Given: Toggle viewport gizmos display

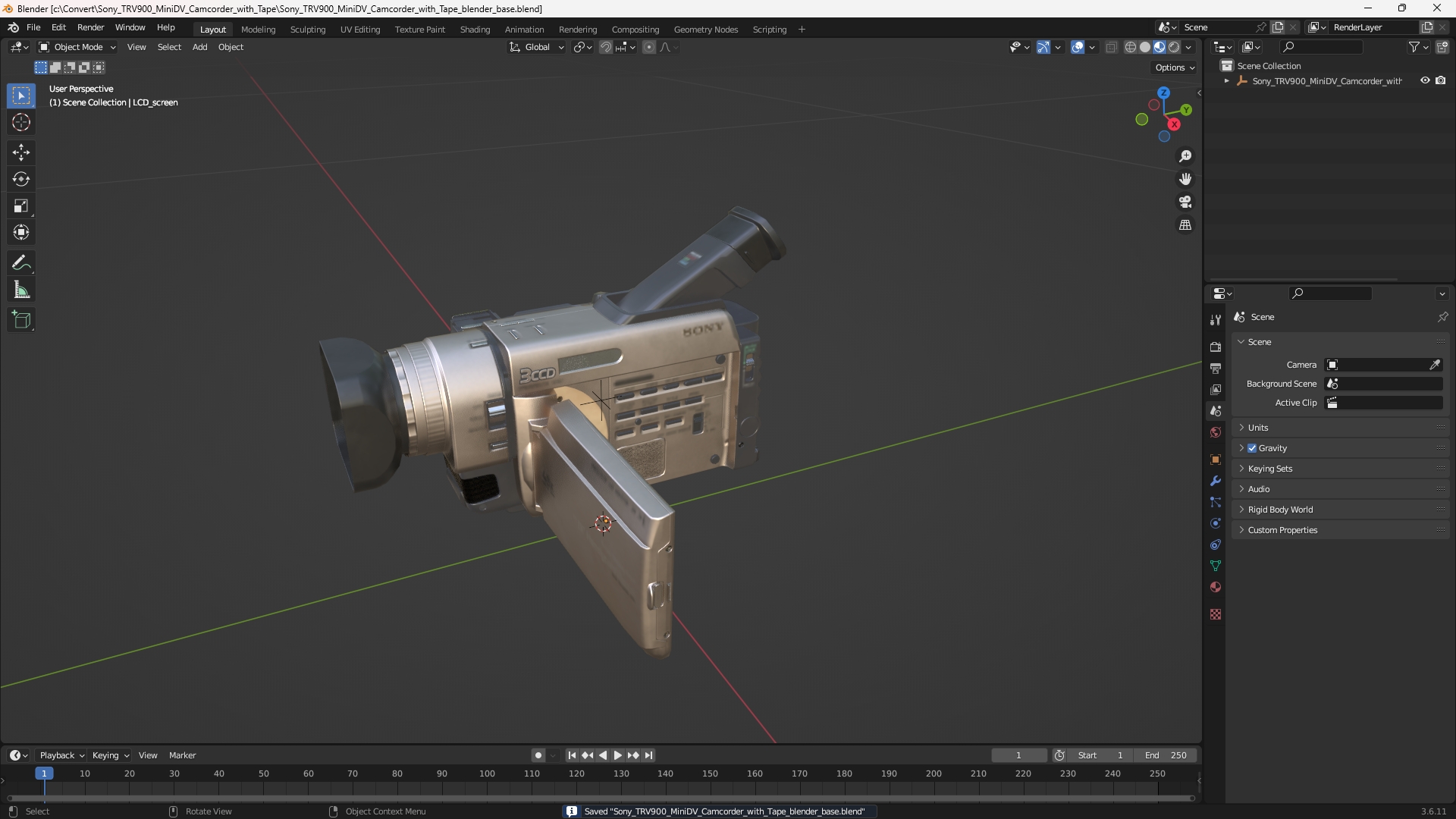Looking at the screenshot, I should (x=1043, y=47).
